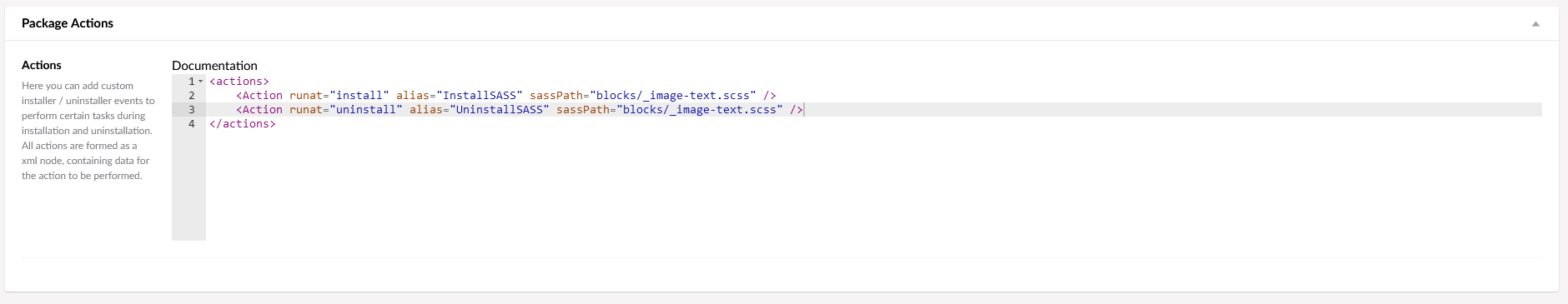Place cursor in opening <actions> tag
This screenshot has width=1568, height=304.
pyautogui.click(x=239, y=82)
